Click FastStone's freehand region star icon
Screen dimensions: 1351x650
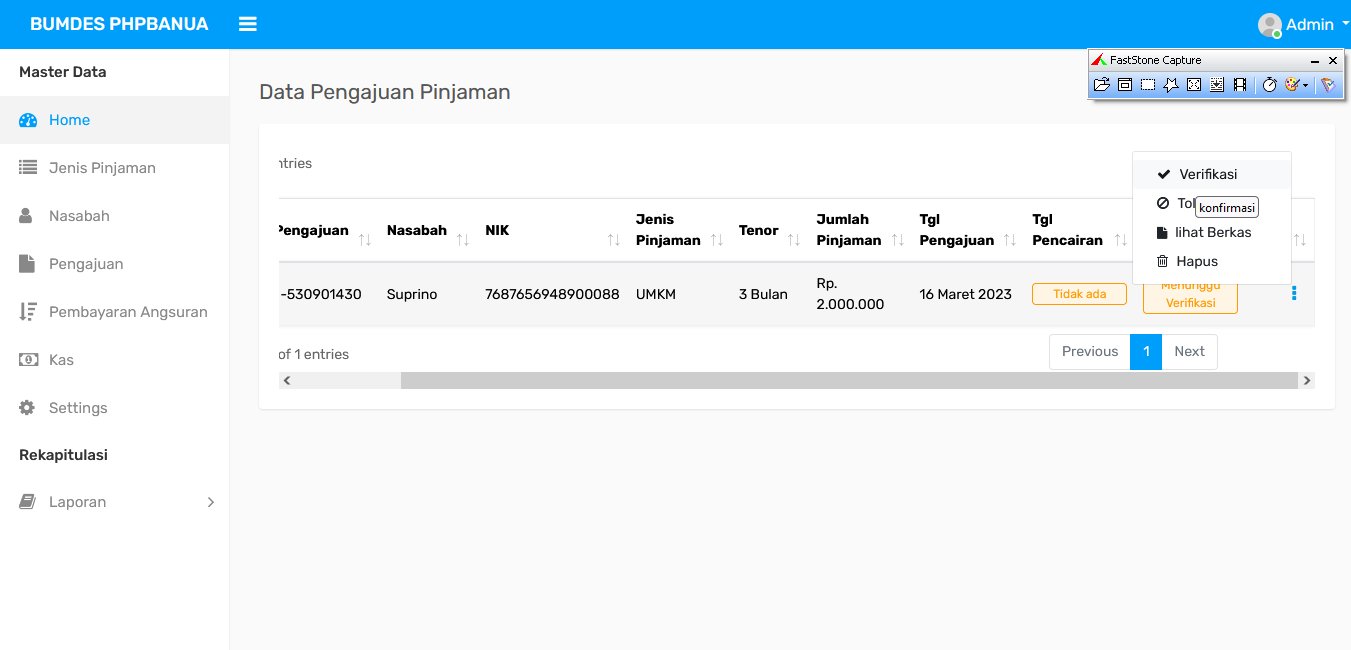pos(1171,85)
